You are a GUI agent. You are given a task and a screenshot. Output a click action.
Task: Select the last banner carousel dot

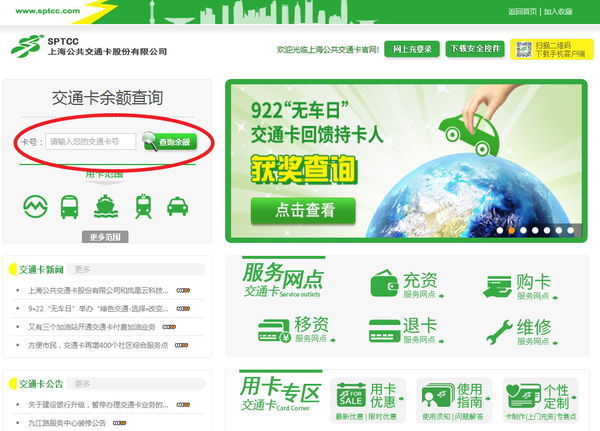[x=571, y=230]
